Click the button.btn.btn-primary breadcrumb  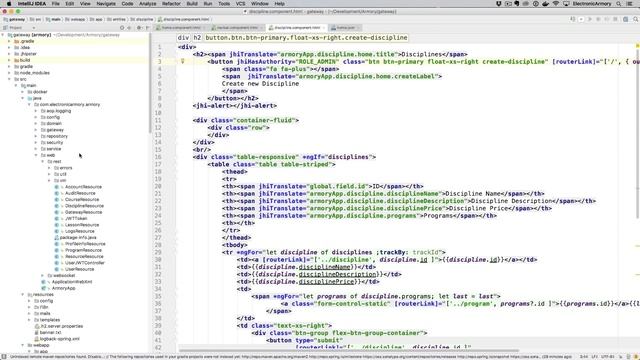click(x=306, y=38)
